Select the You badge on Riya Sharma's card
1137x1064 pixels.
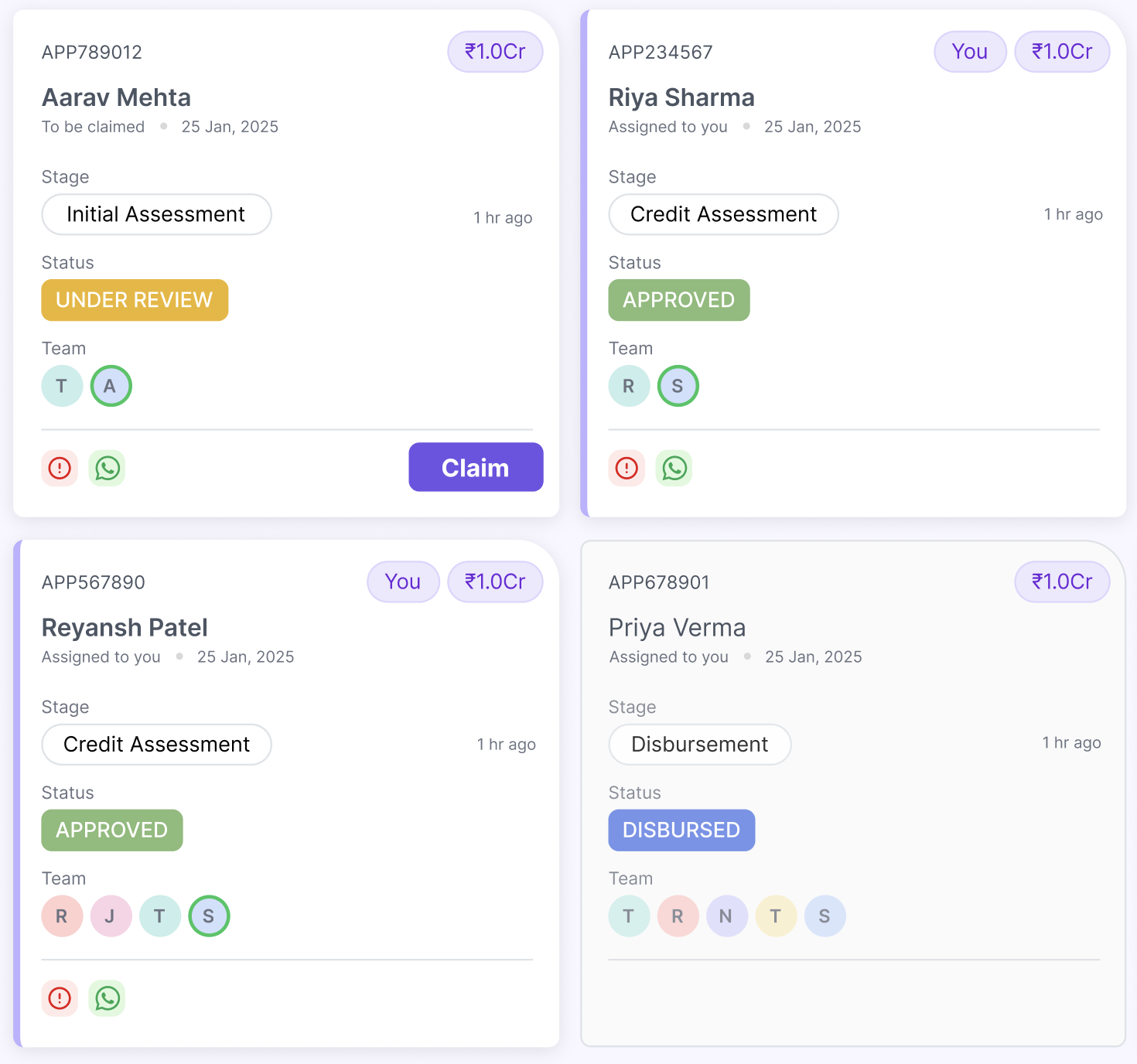point(970,51)
